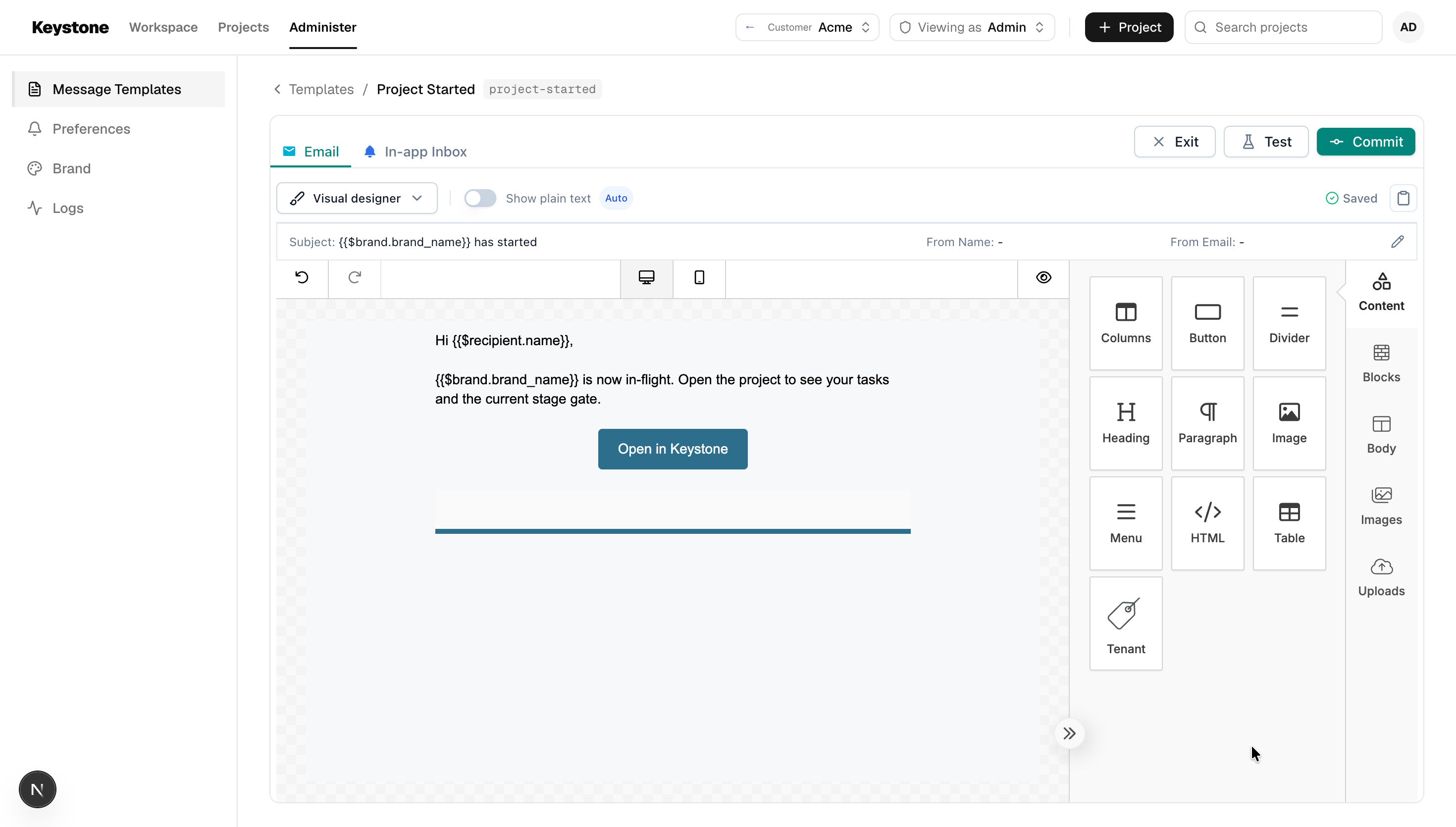Go to Workspace in top navigation
Viewport: 1456px width, 827px height.
pos(163,27)
